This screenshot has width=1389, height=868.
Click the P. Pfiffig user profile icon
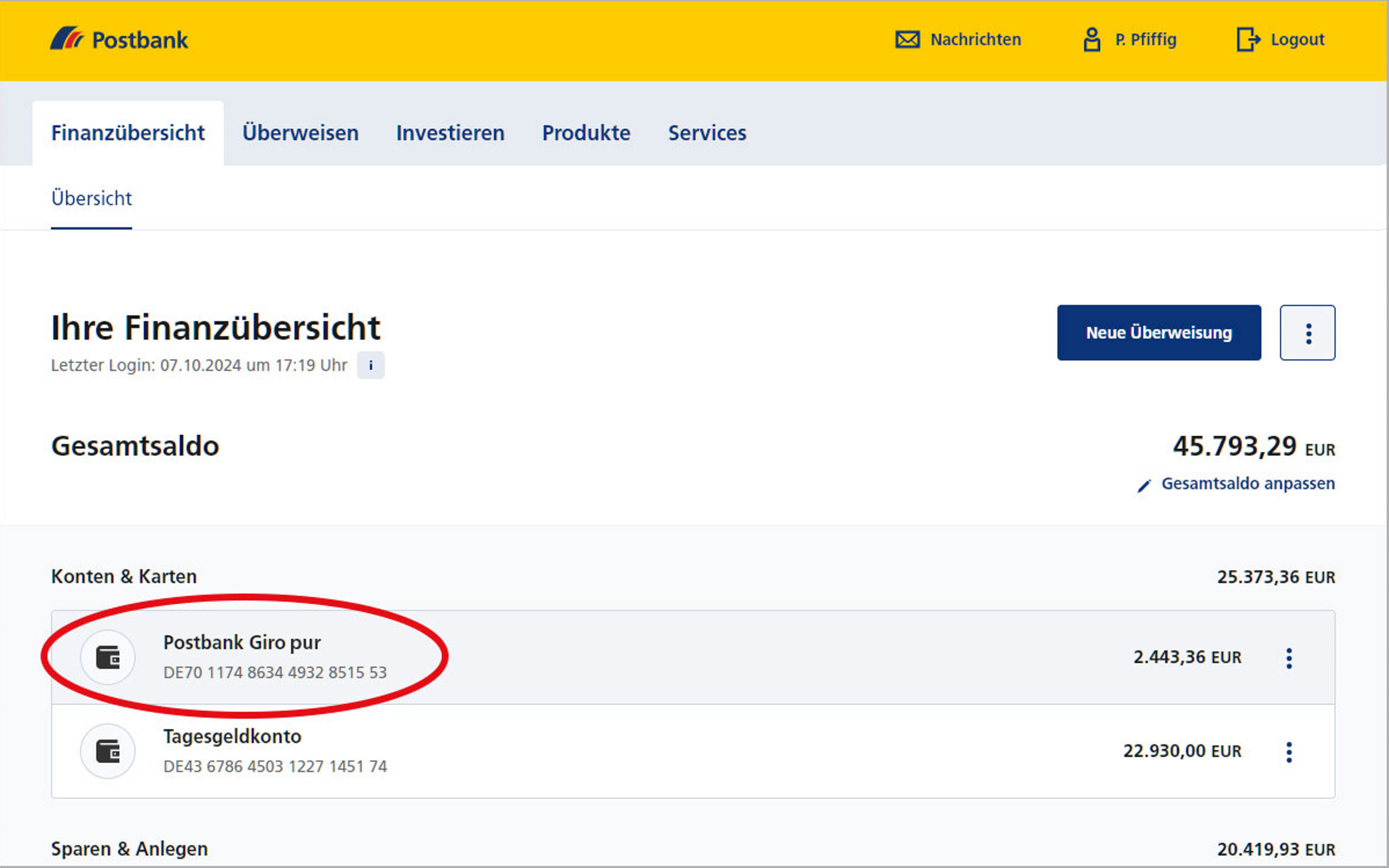click(1092, 40)
